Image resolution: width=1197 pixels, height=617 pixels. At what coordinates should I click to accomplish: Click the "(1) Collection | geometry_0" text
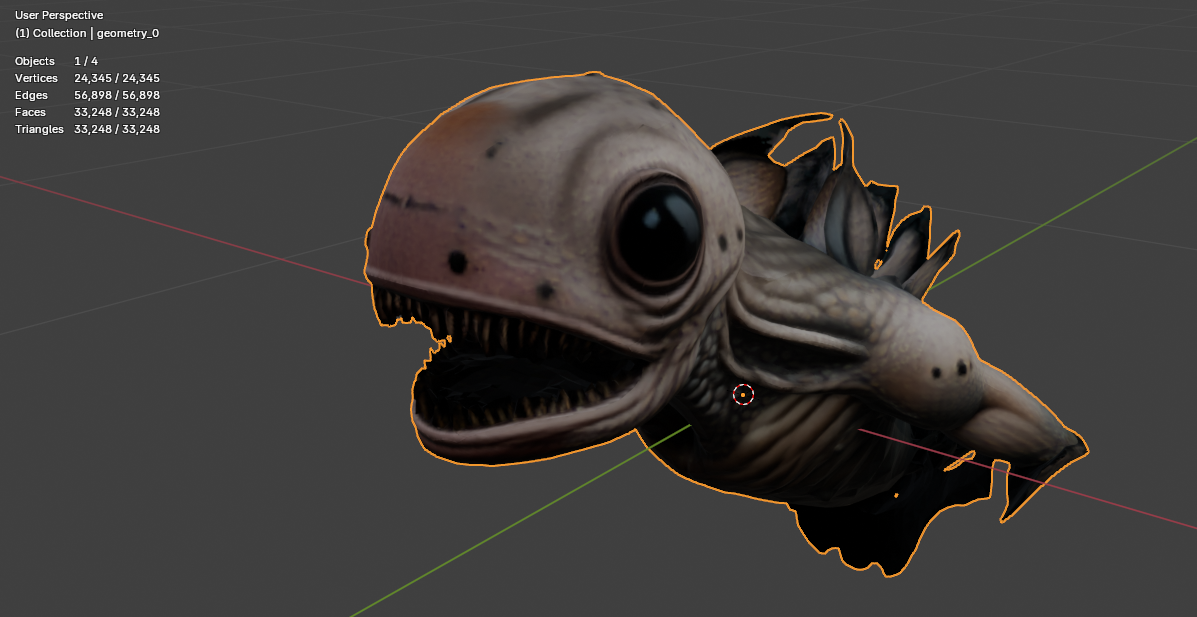[x=87, y=34]
